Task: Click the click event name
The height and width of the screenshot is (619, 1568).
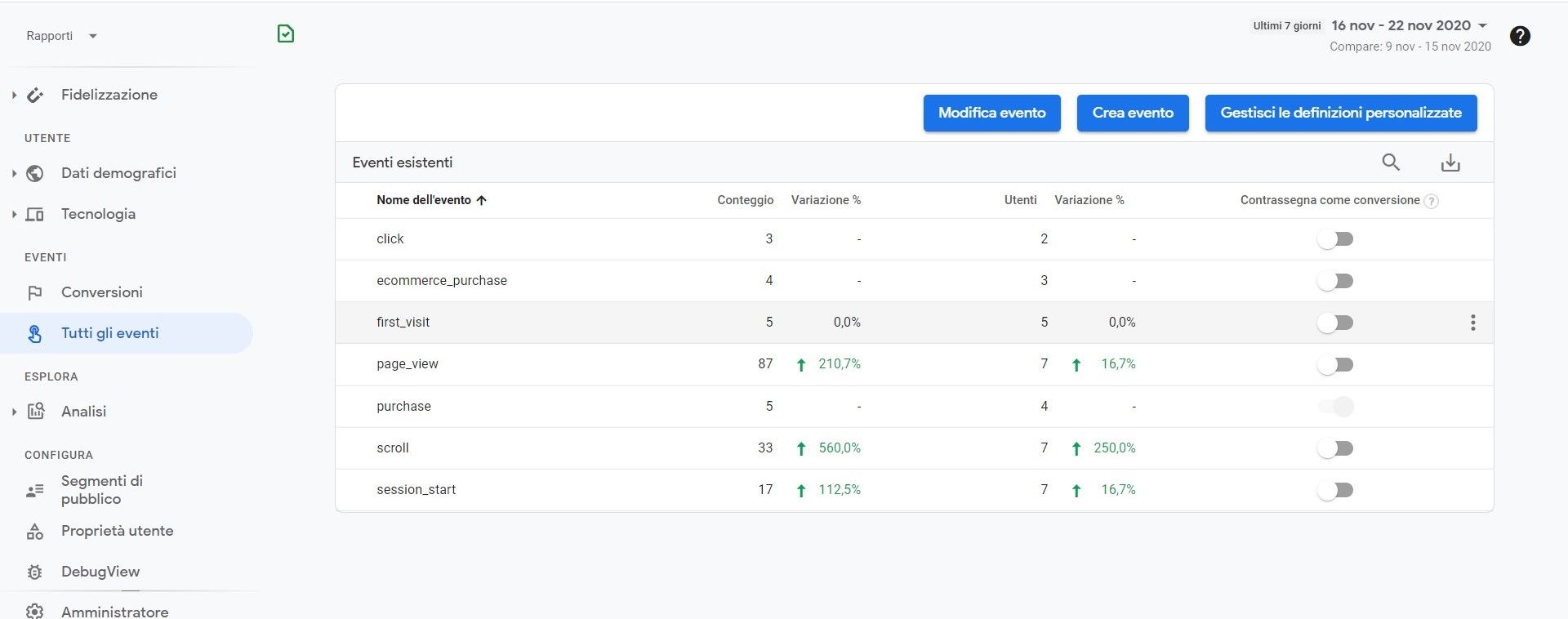Action: click(390, 239)
